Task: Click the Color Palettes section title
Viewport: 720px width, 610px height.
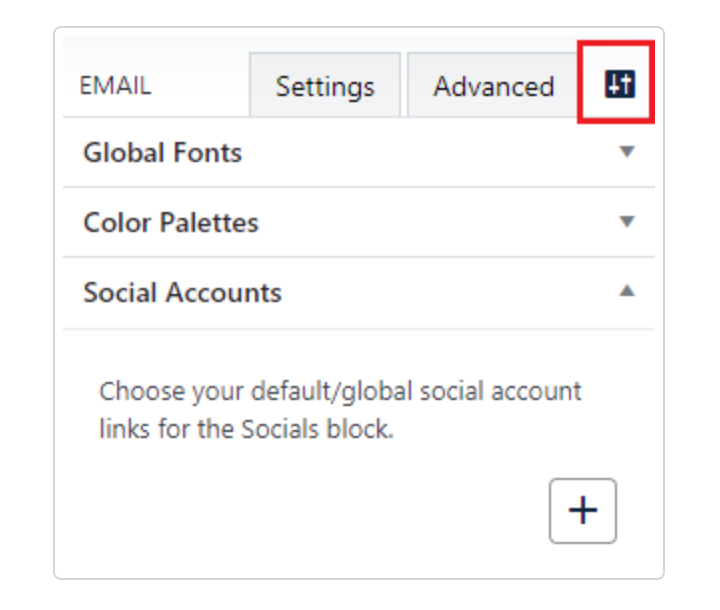Action: [171, 223]
